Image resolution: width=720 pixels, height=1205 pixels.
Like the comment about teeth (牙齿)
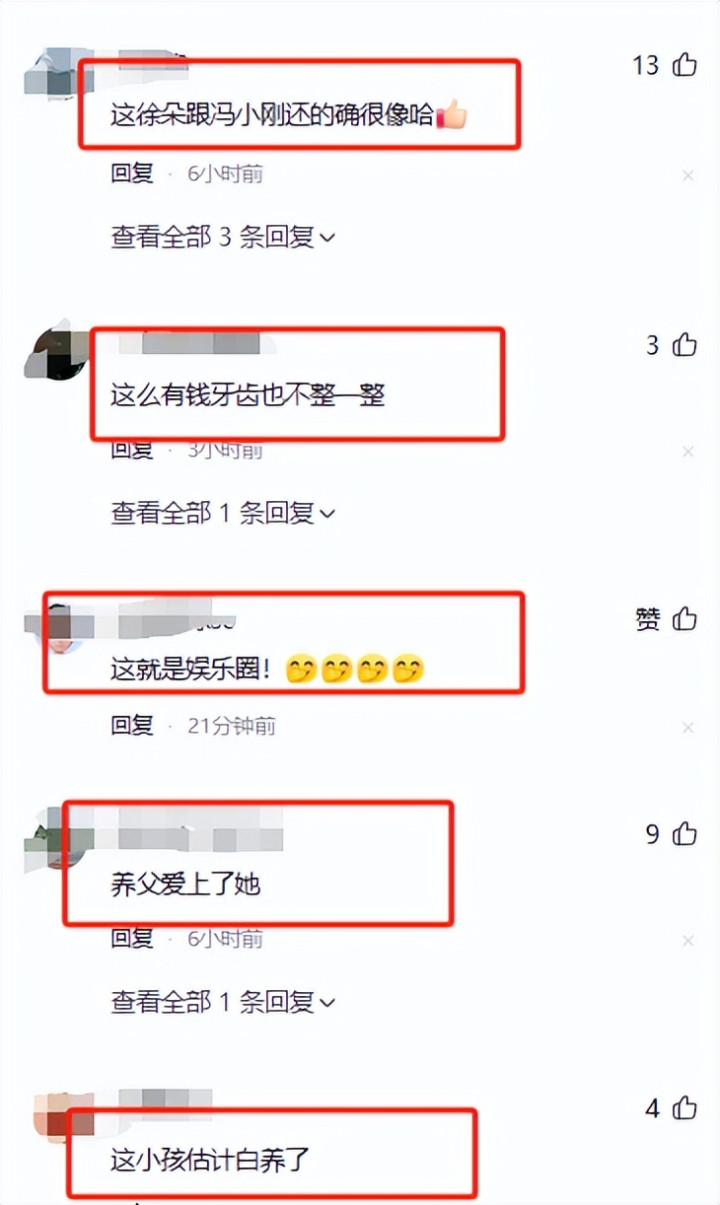pyautogui.click(x=685, y=345)
